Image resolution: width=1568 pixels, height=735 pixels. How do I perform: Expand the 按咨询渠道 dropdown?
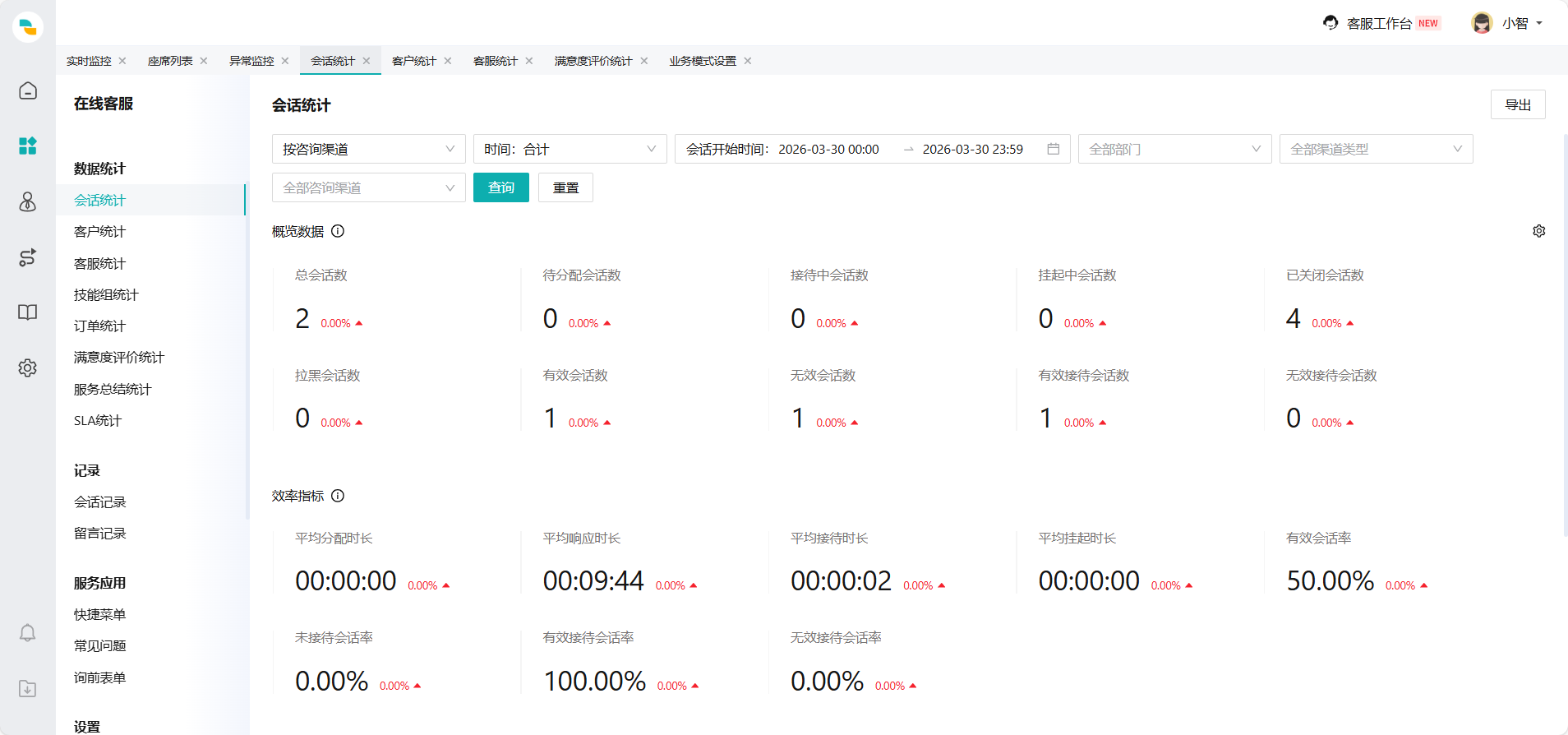[369, 149]
